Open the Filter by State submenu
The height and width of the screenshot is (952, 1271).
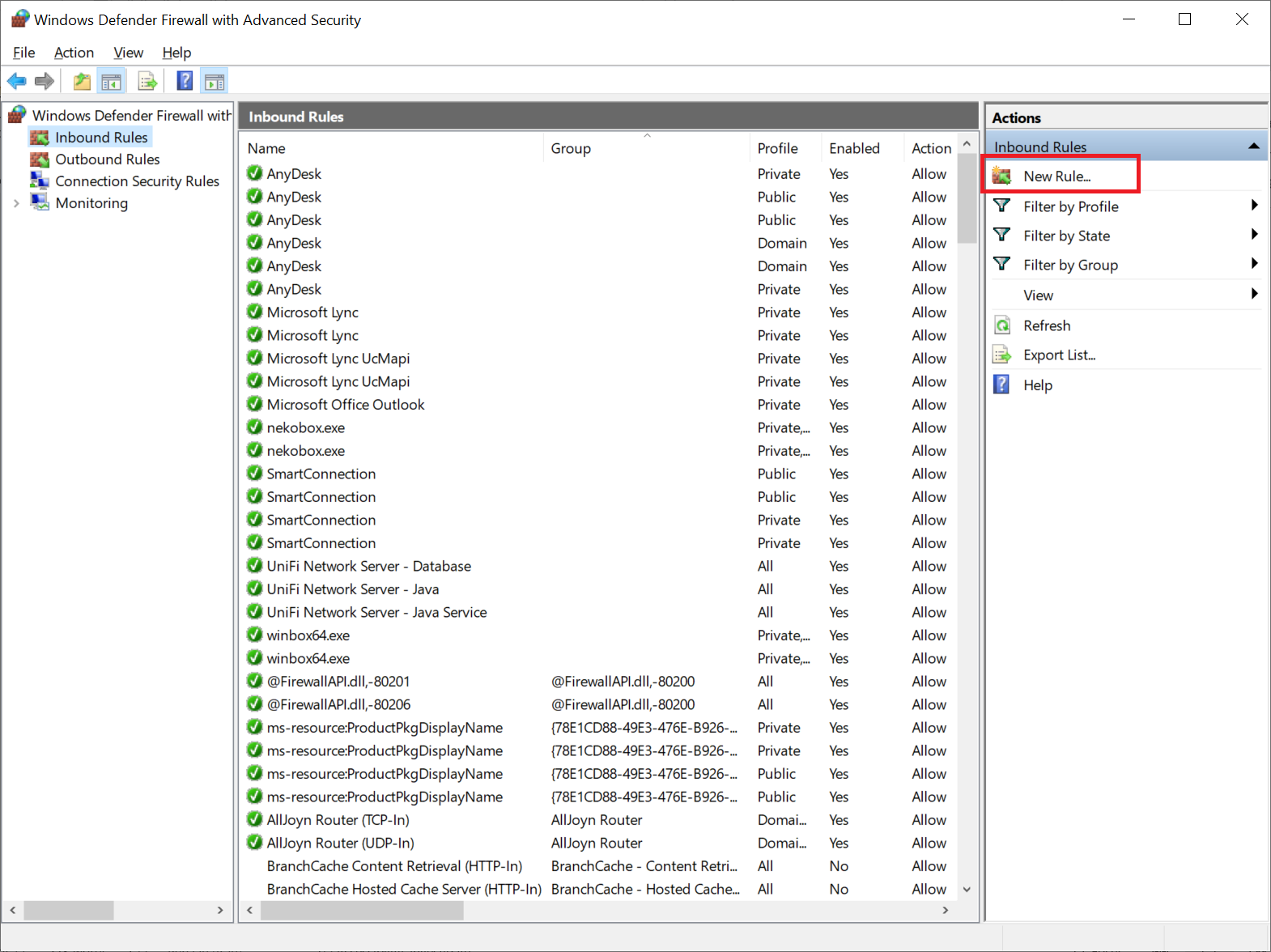coord(1253,235)
